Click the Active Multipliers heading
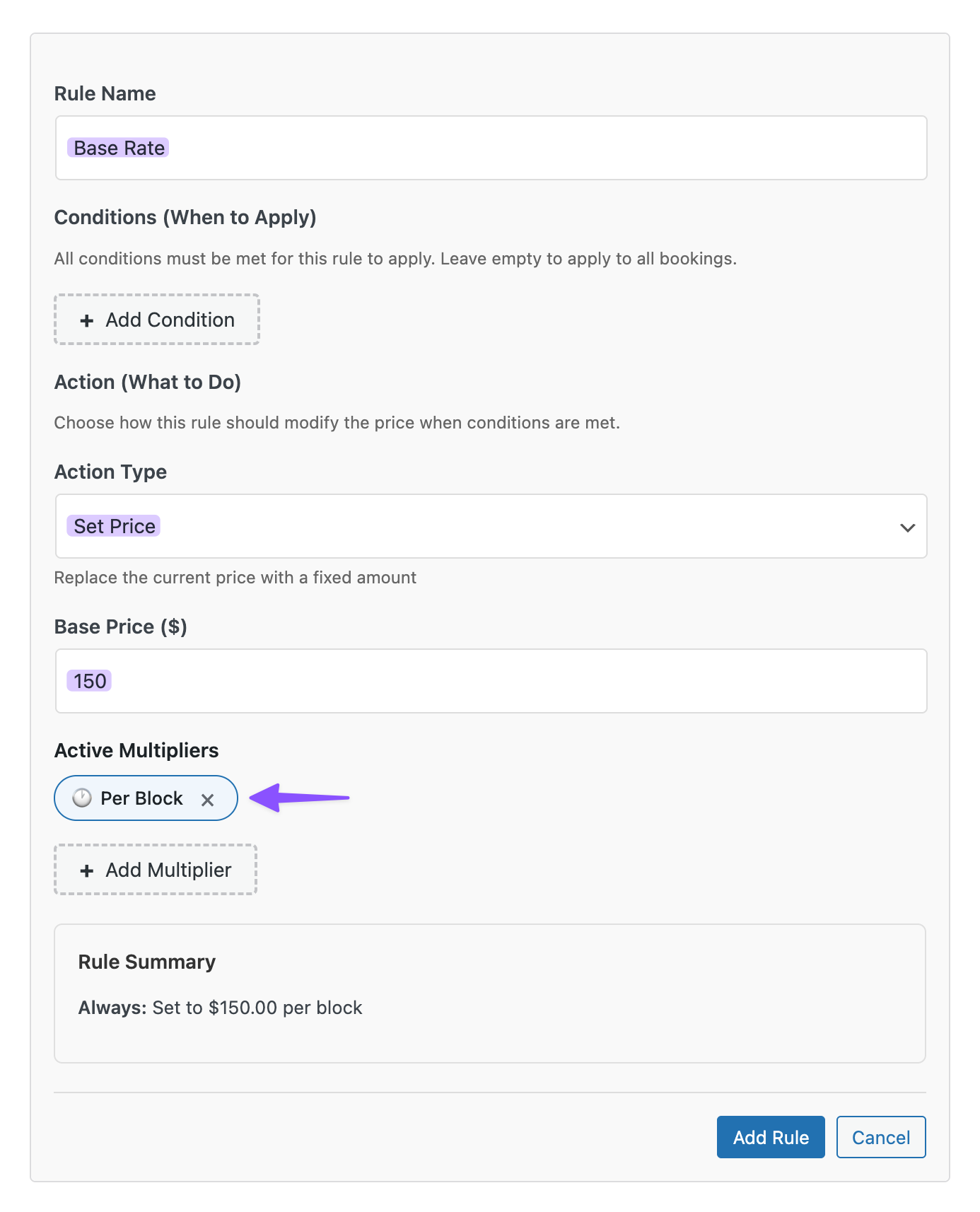 (x=136, y=750)
